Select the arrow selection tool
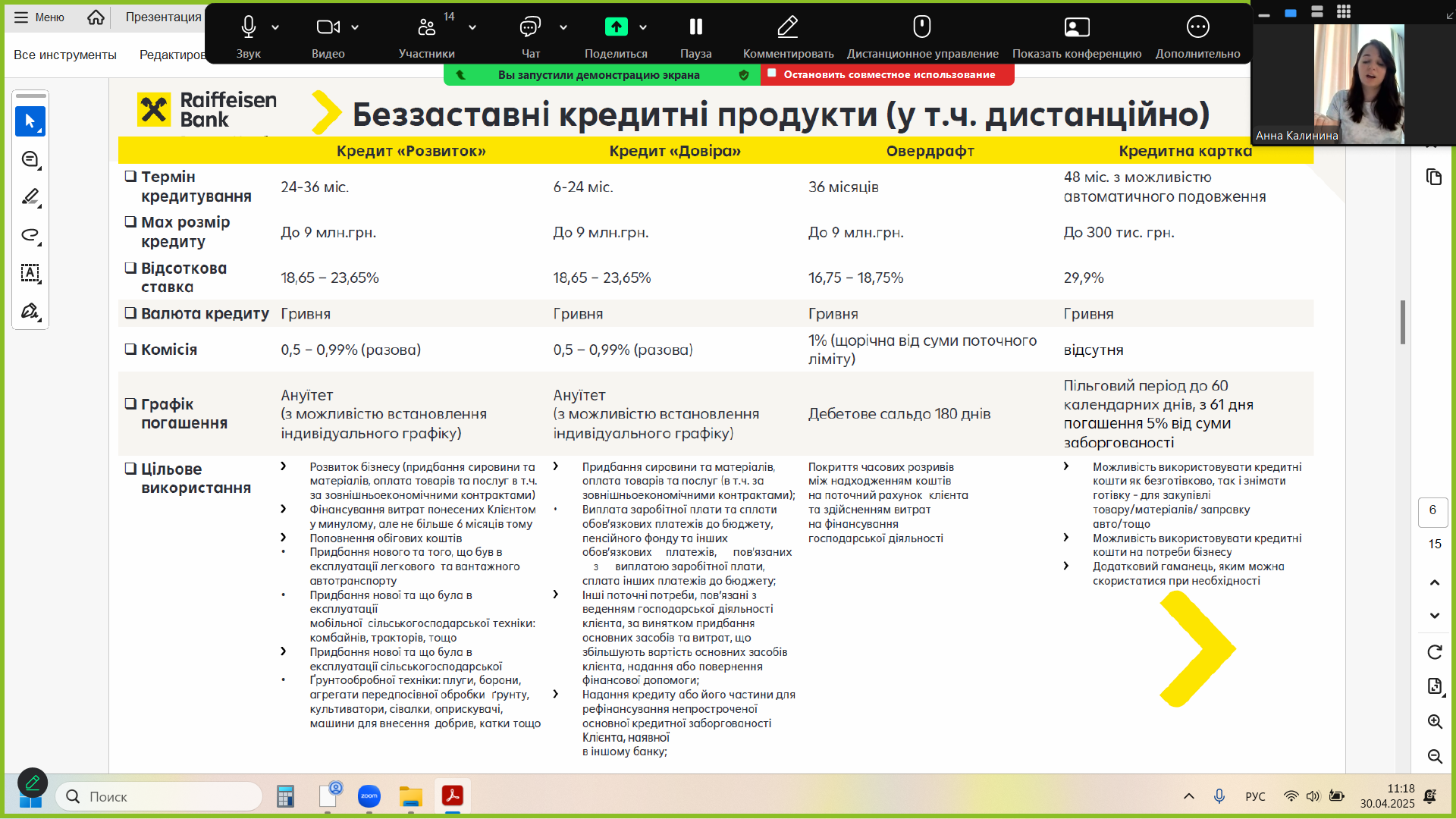This screenshot has width=1456, height=819. 30,121
